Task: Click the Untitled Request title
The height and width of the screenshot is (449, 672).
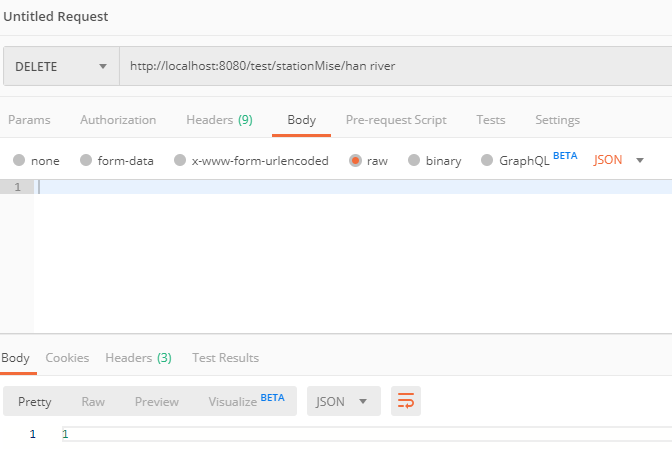Action: click(56, 17)
